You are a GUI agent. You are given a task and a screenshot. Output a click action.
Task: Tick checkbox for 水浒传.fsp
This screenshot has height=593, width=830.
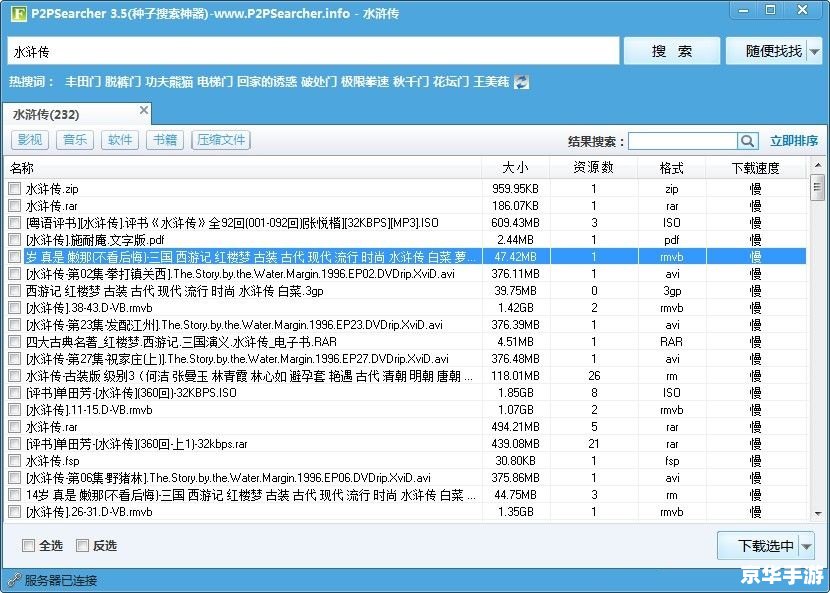pos(15,461)
